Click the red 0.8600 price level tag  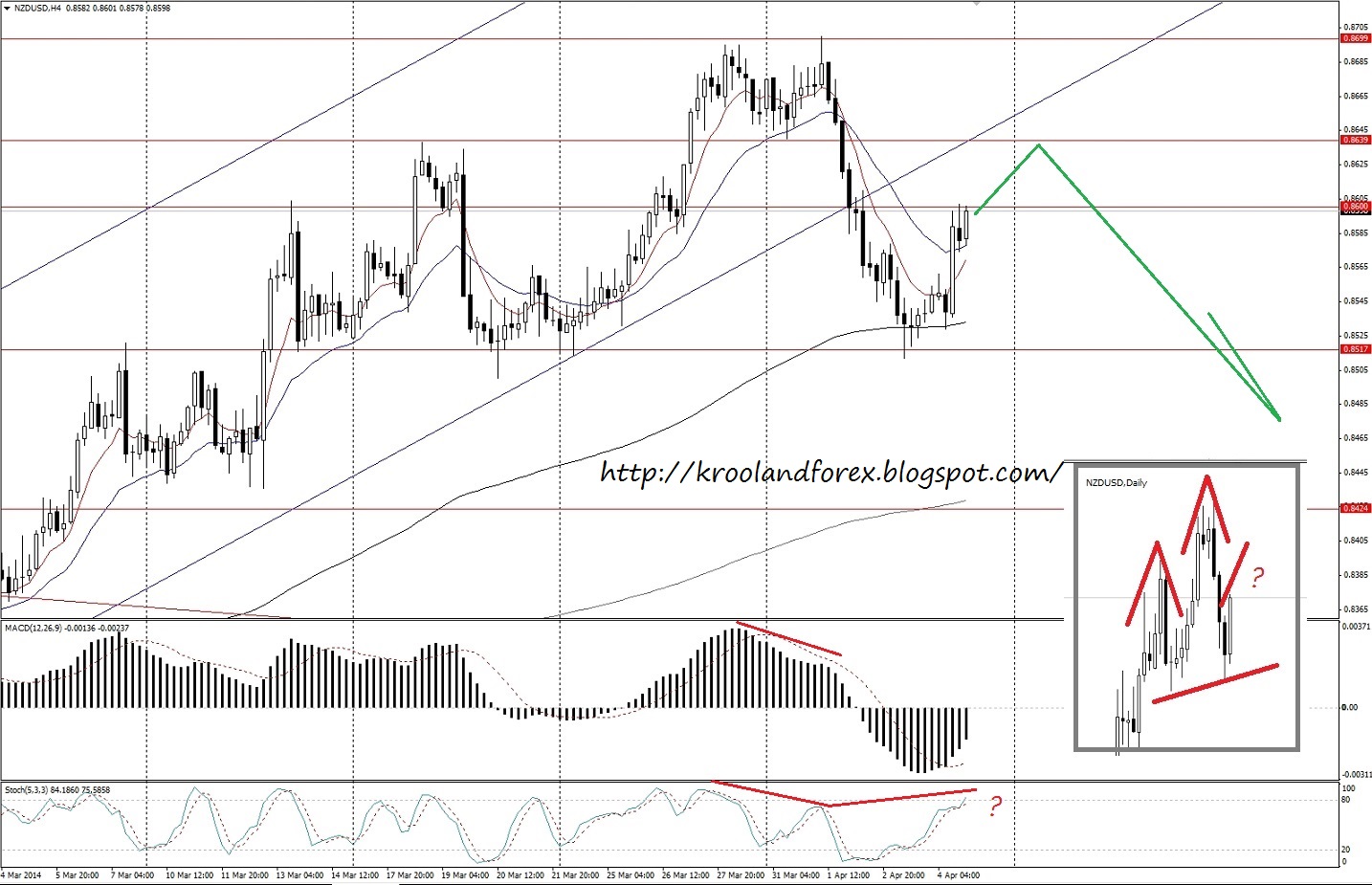[1356, 206]
